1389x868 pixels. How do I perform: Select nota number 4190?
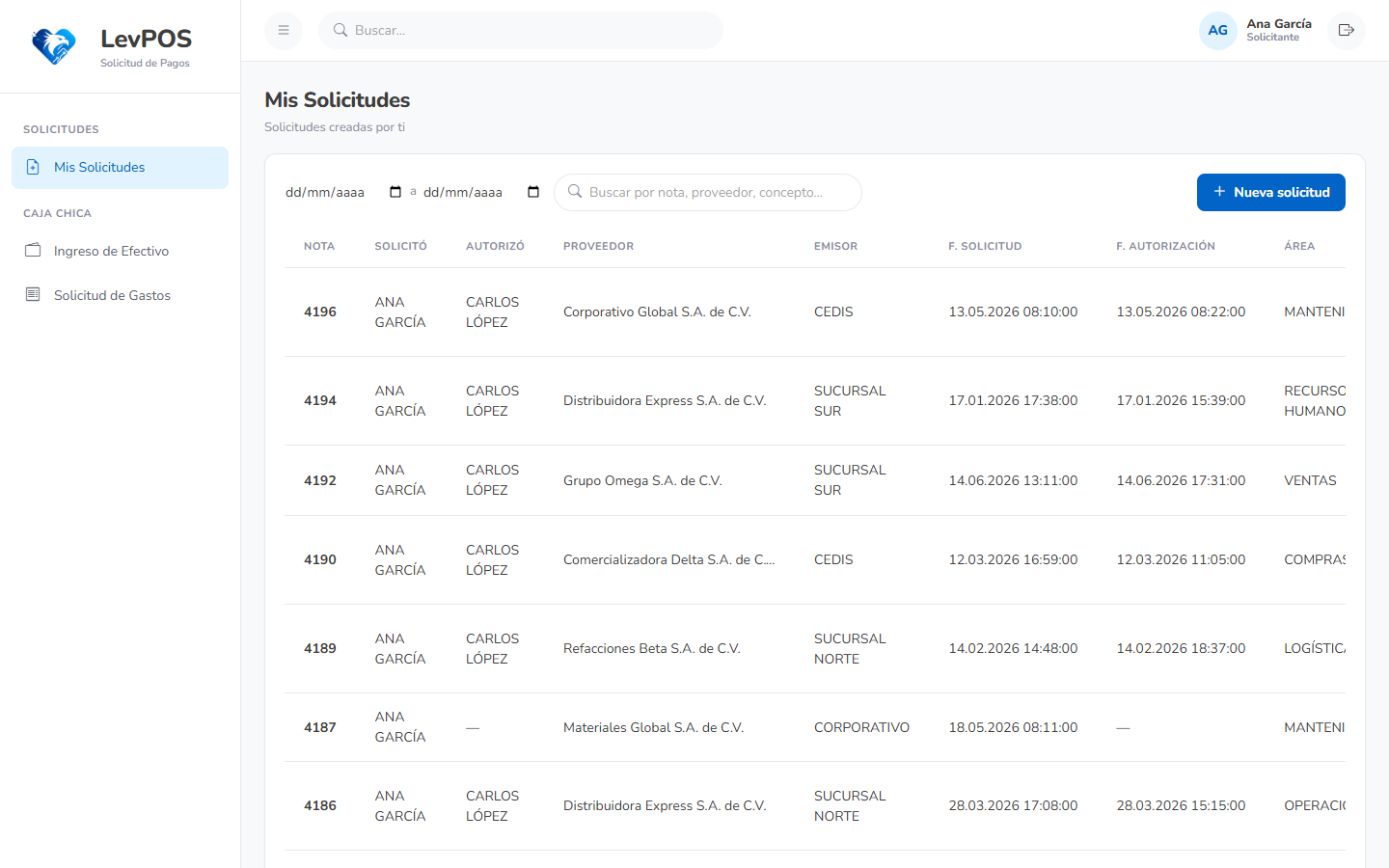320,559
